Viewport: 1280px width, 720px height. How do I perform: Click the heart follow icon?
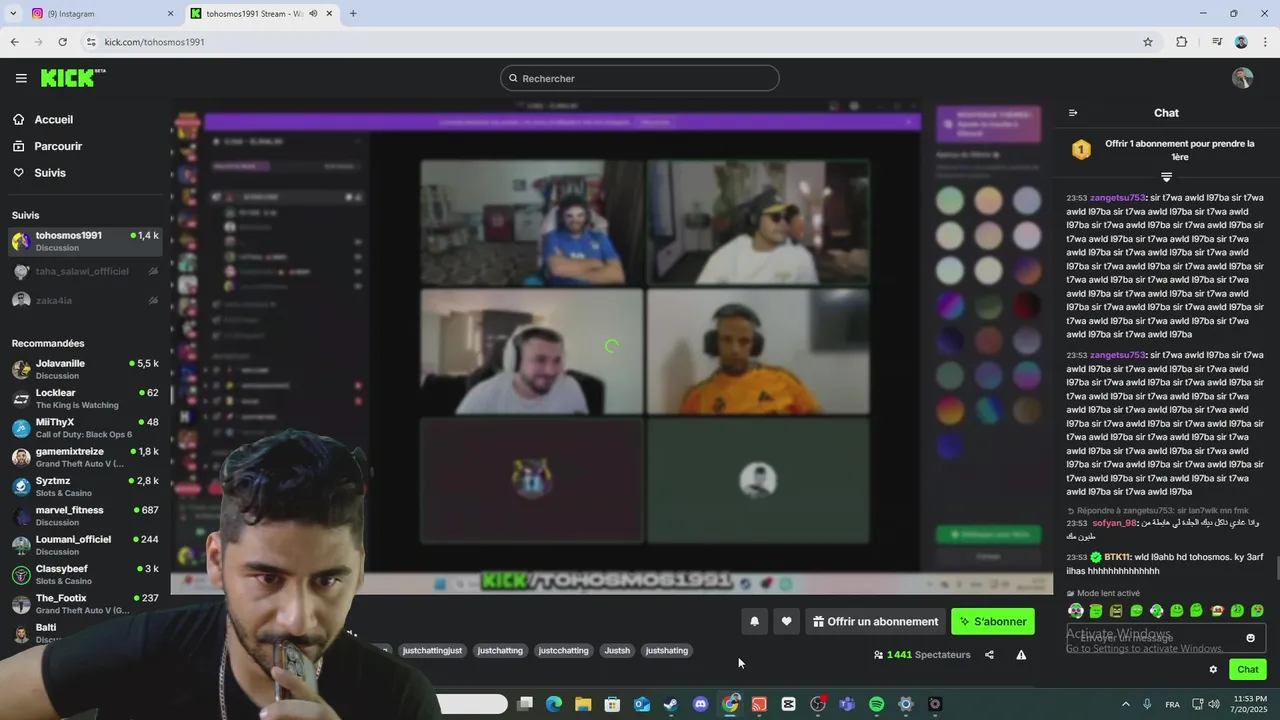coord(787,621)
